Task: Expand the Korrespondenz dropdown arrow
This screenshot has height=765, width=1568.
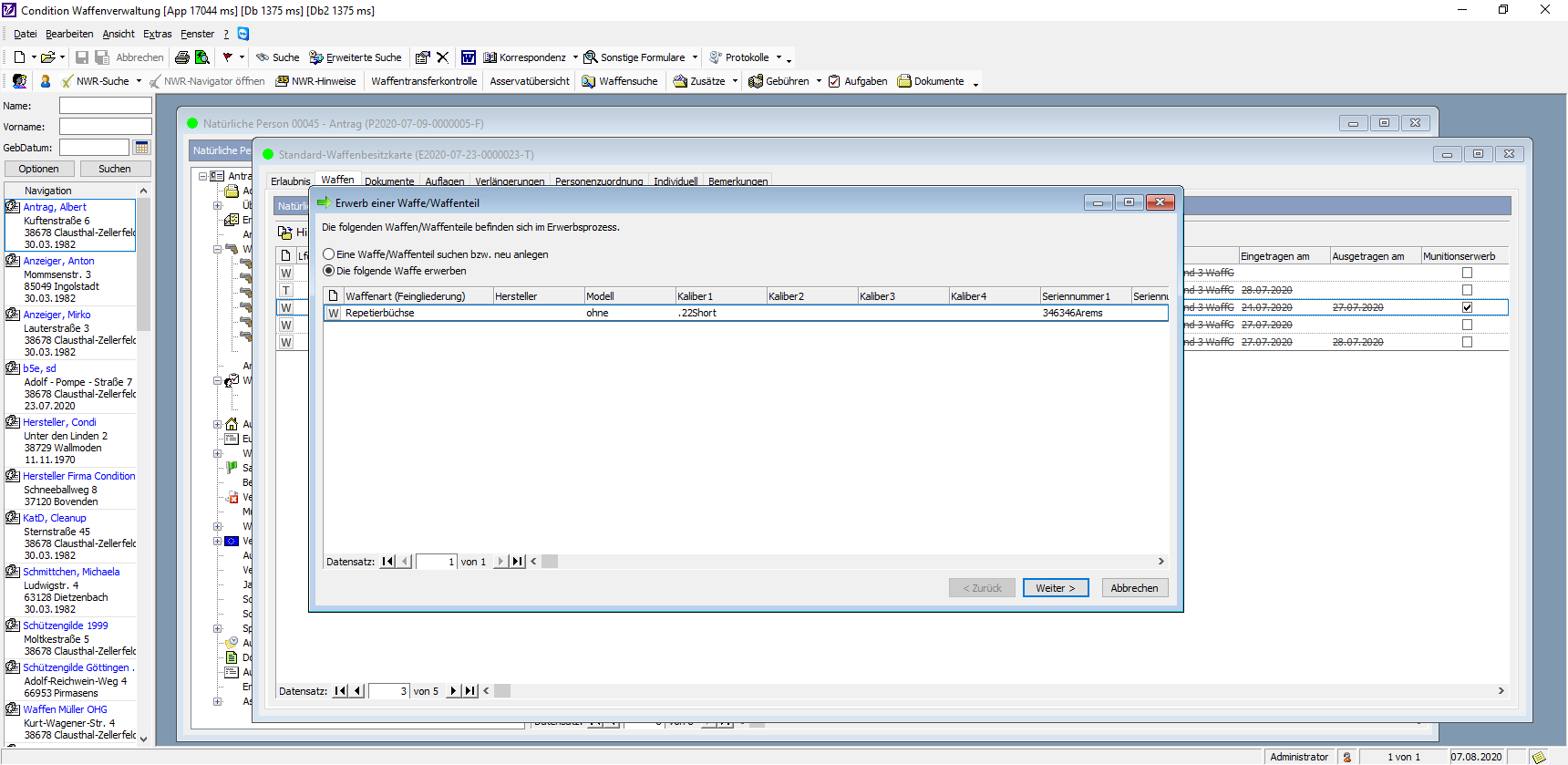Action: coord(575,57)
